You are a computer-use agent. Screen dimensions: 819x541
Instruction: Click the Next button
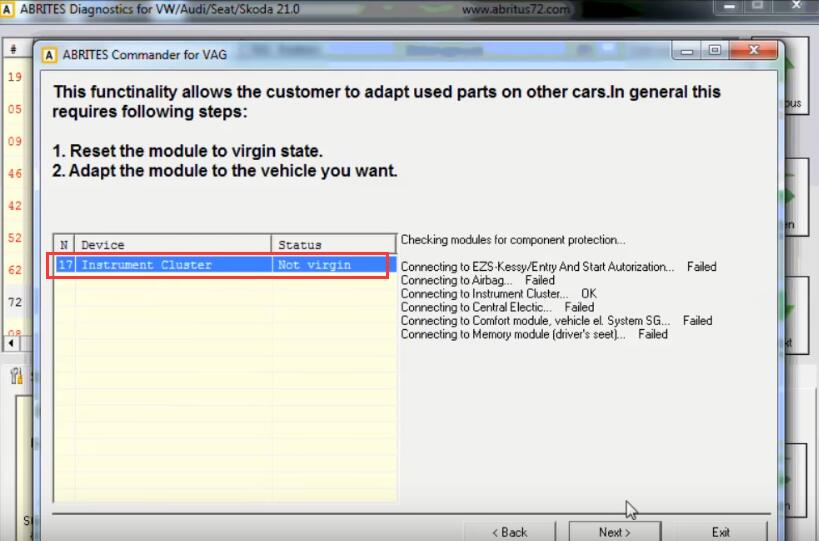[x=615, y=532]
